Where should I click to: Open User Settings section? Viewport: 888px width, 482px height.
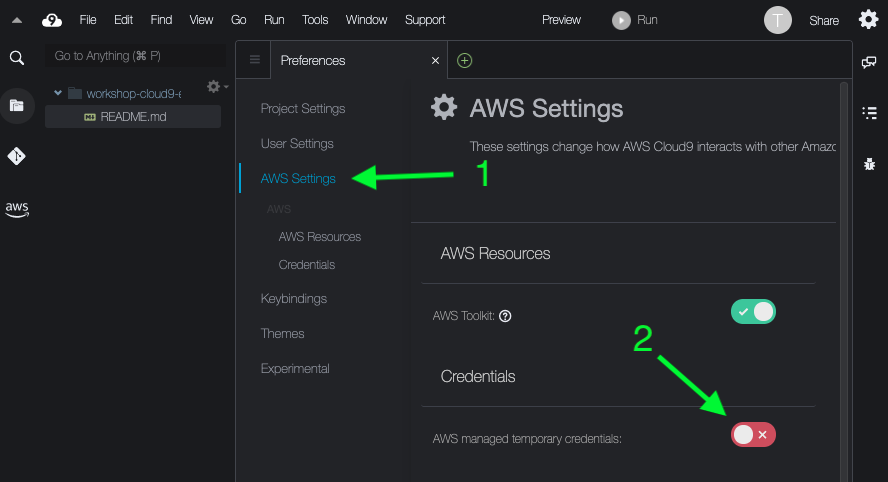pos(297,144)
